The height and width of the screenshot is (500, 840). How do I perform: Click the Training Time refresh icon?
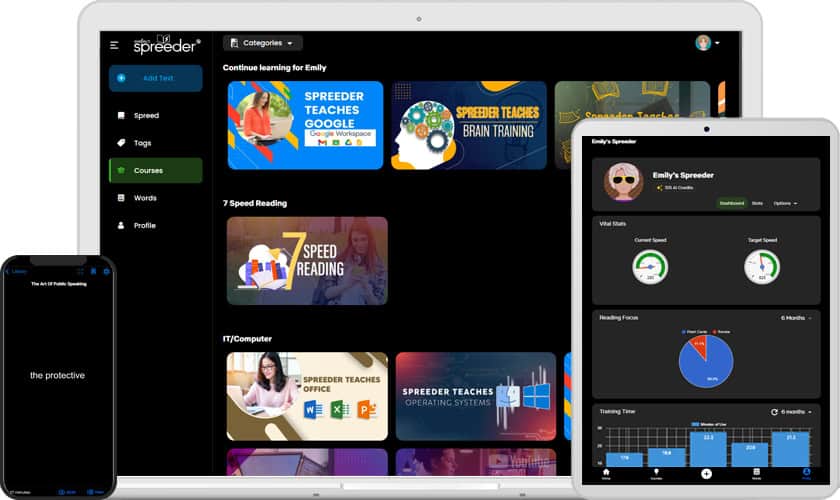[x=774, y=412]
